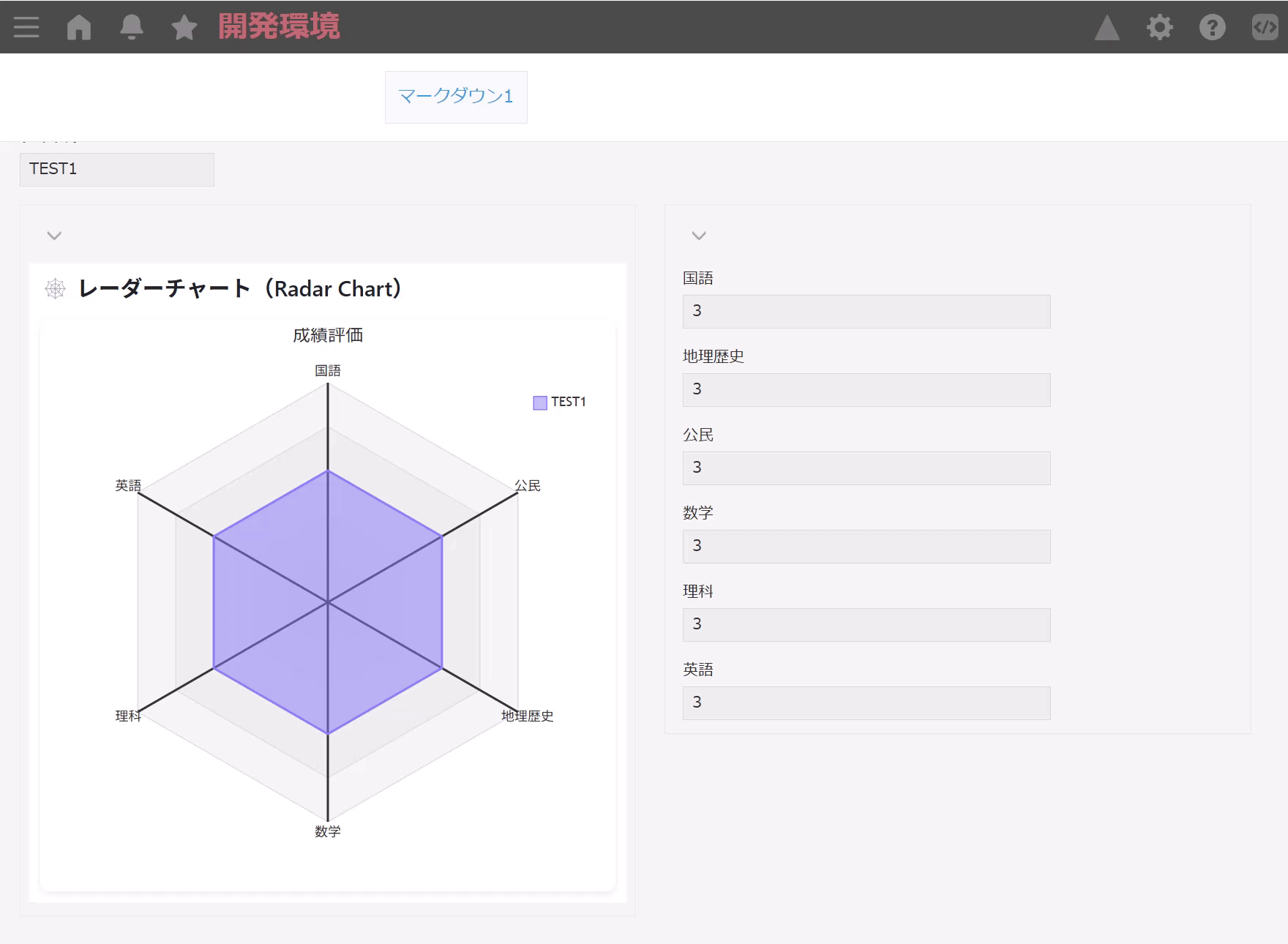Switch to the マークダウン1 tab
This screenshot has width=1288, height=944.
[455, 97]
